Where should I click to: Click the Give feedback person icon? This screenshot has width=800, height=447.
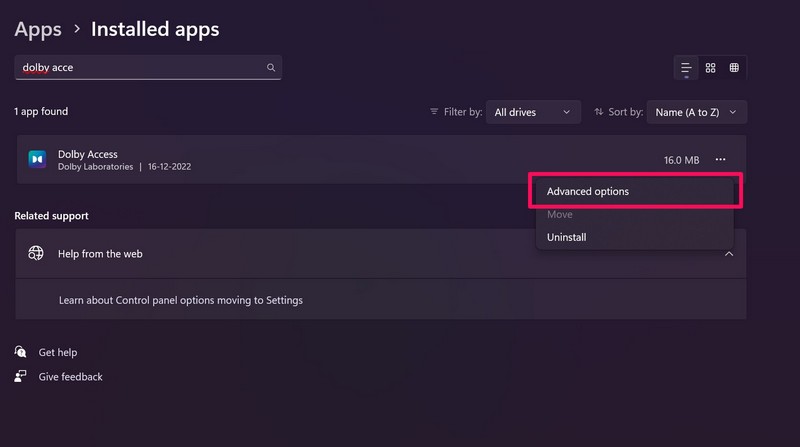[21, 377]
